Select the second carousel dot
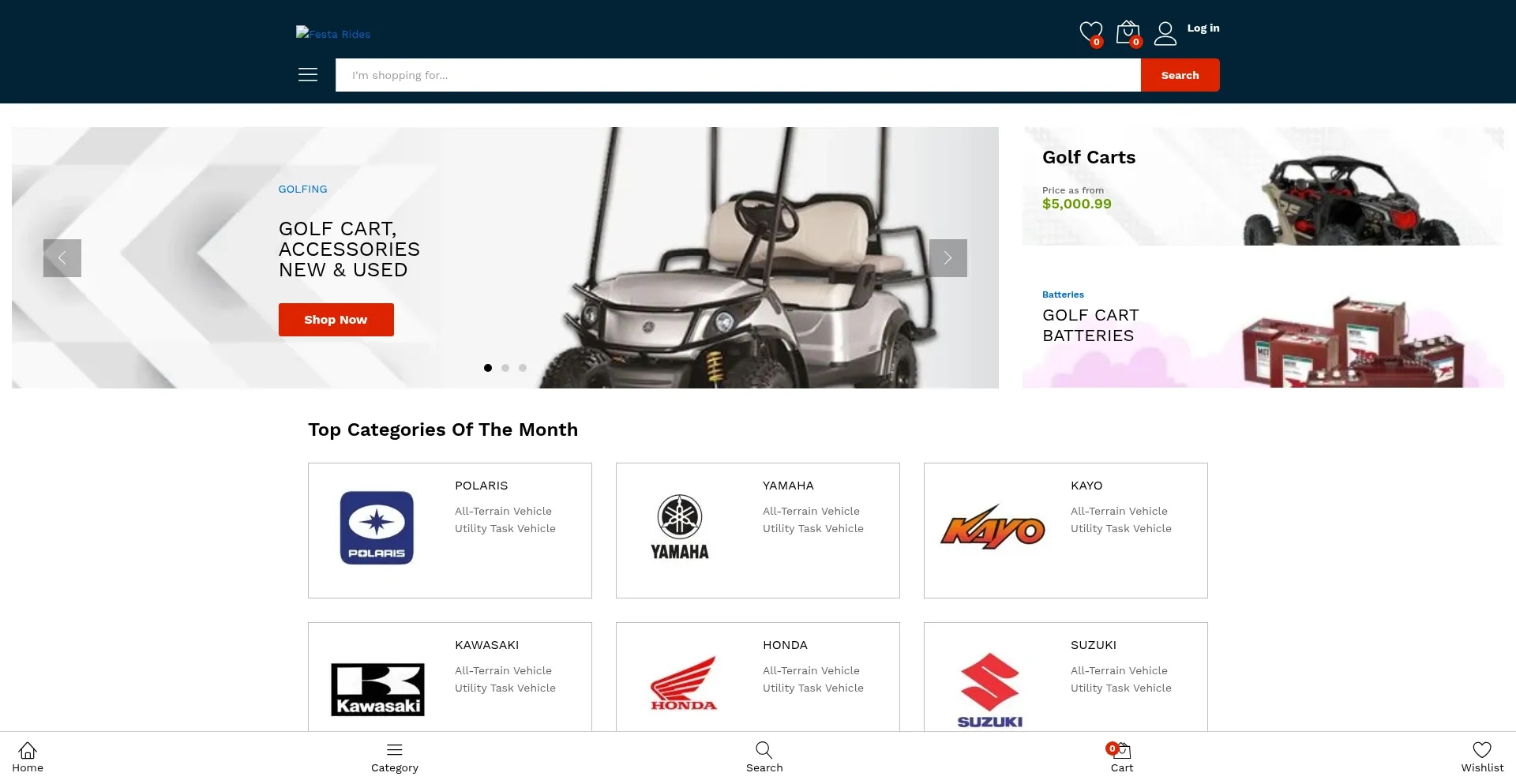 pos(505,368)
